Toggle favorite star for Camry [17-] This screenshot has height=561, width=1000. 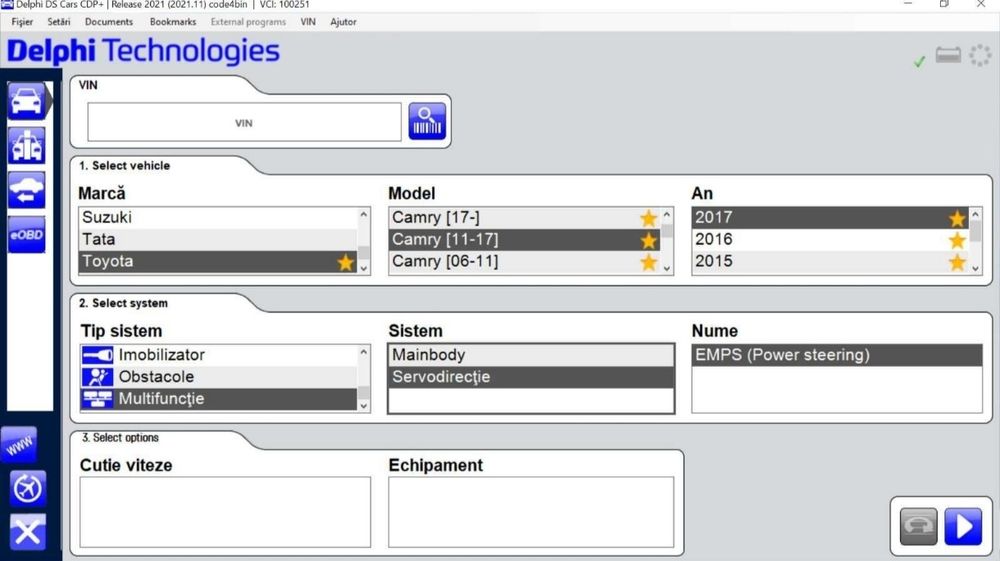click(648, 218)
